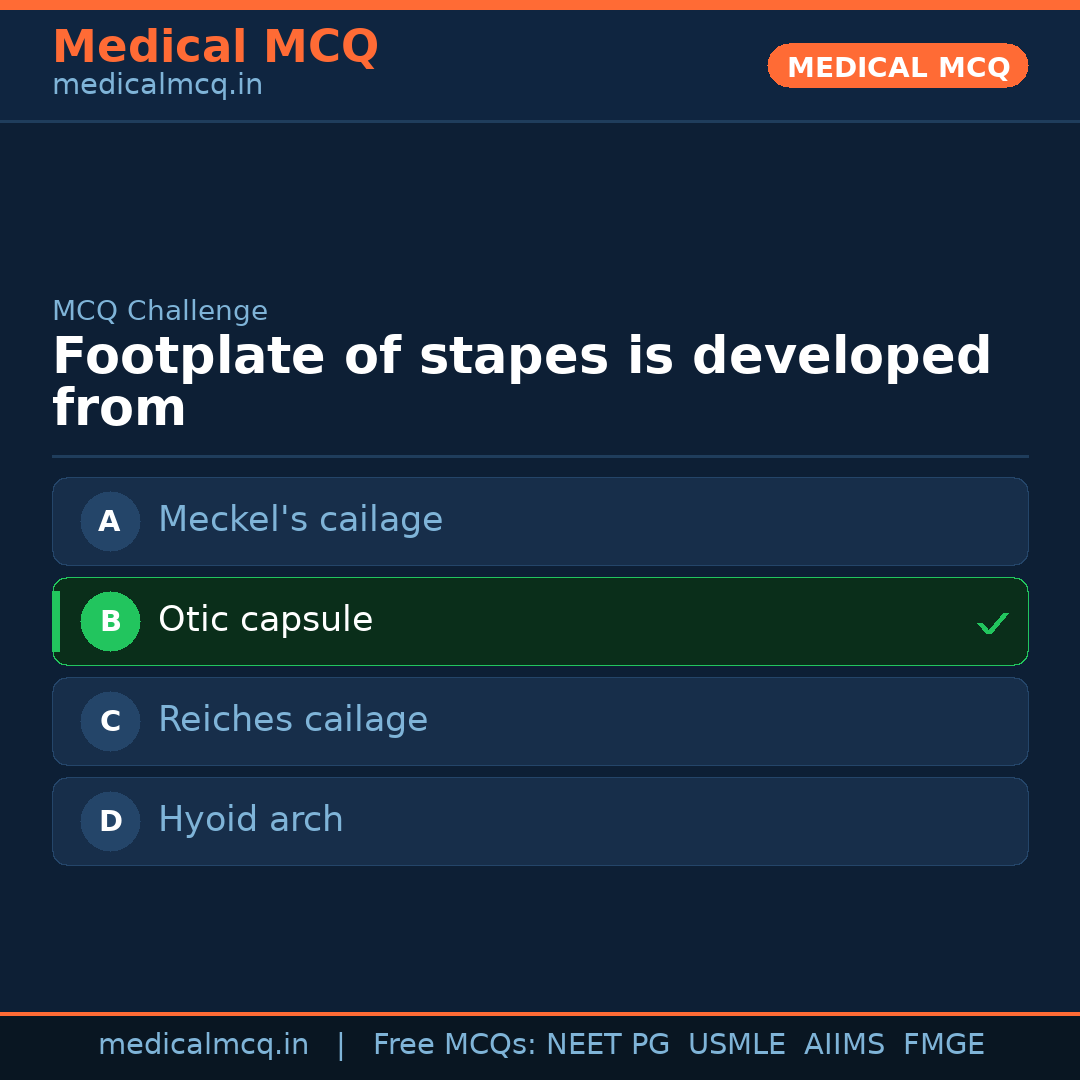This screenshot has width=1080, height=1080.
Task: Select the circular B icon for Otic capsule
Action: [110, 621]
